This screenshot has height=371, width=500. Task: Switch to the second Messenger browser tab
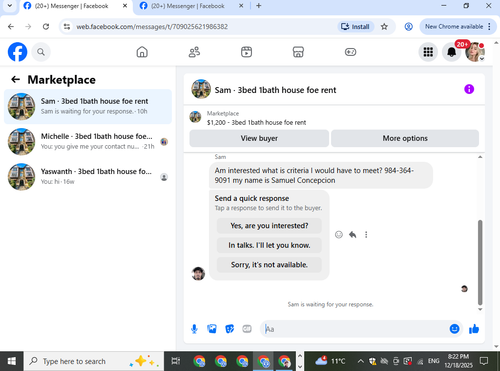tap(188, 6)
